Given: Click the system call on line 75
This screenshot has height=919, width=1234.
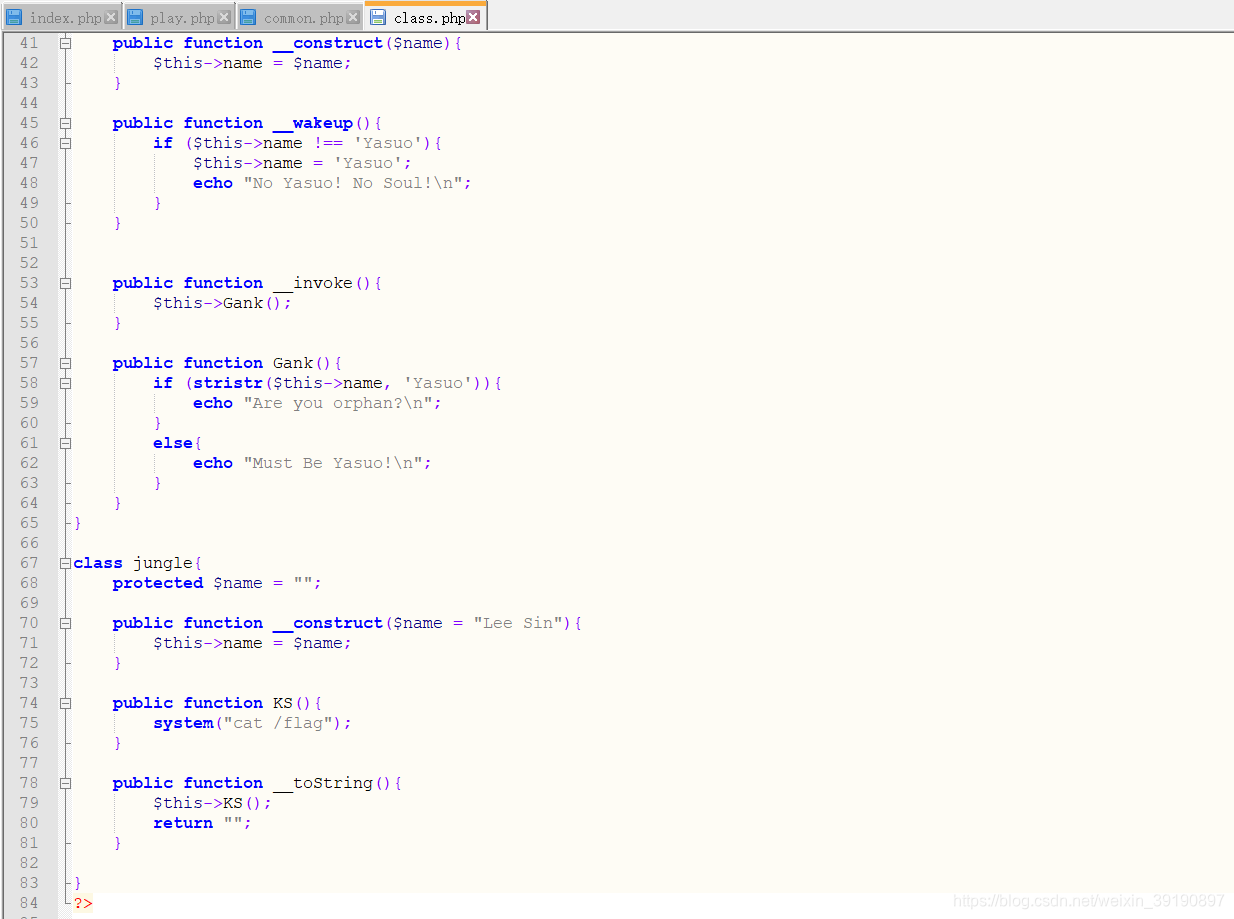Looking at the screenshot, I should coord(183,723).
